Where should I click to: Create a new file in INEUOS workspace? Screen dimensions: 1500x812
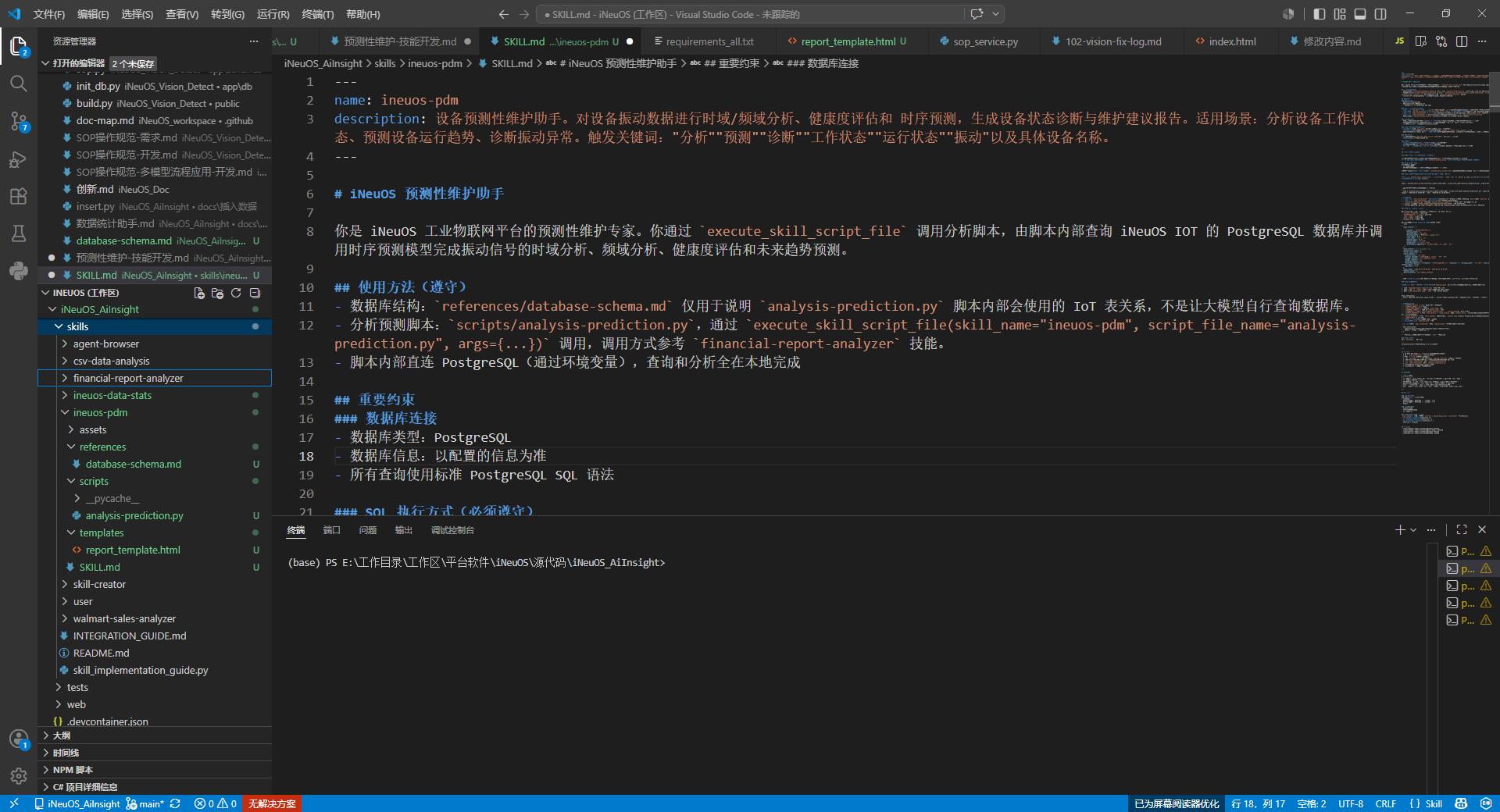point(199,293)
